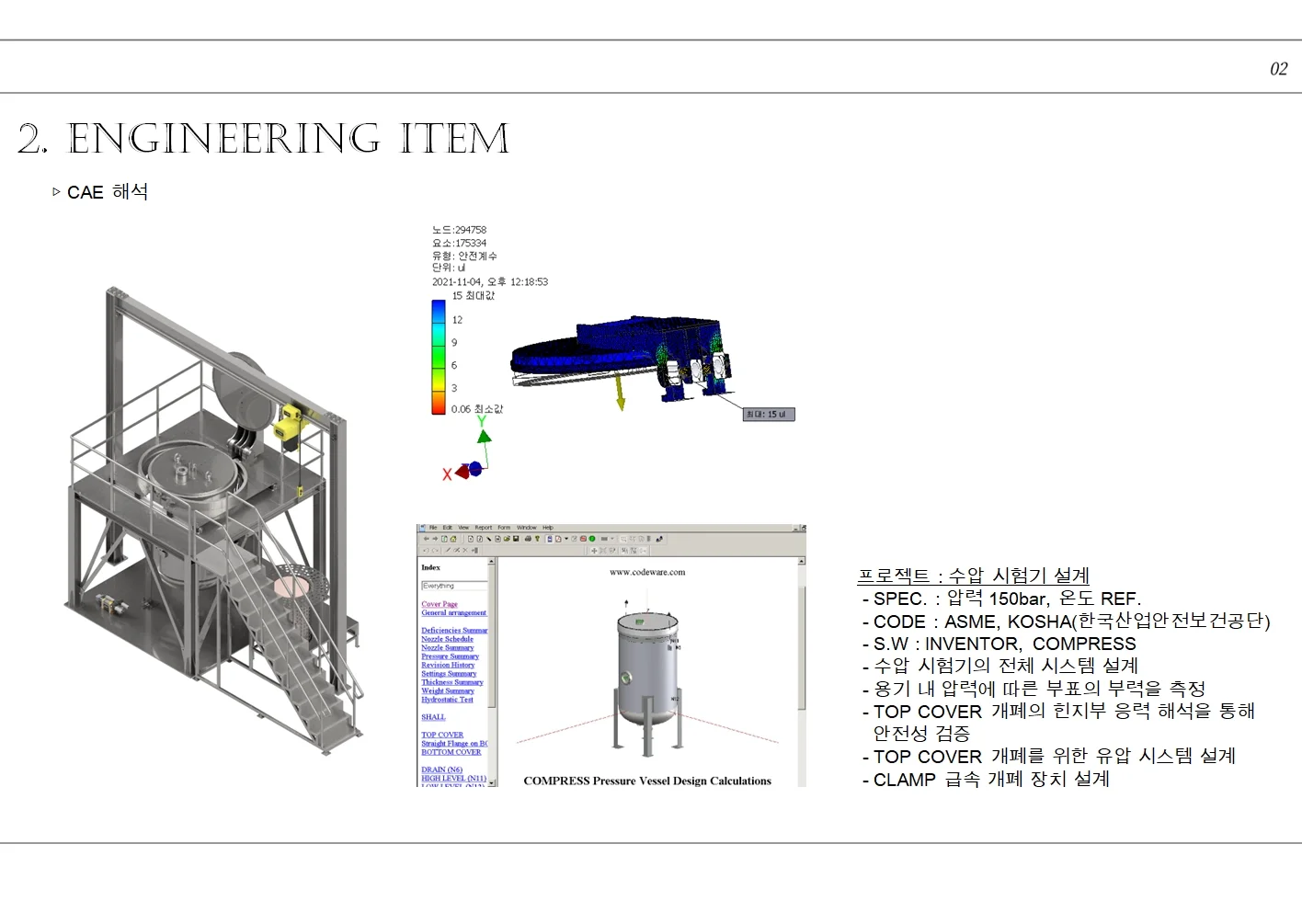Click the red X axis arrow of triad
Image resolution: width=1302 pixels, height=924 pixels.
tap(462, 472)
